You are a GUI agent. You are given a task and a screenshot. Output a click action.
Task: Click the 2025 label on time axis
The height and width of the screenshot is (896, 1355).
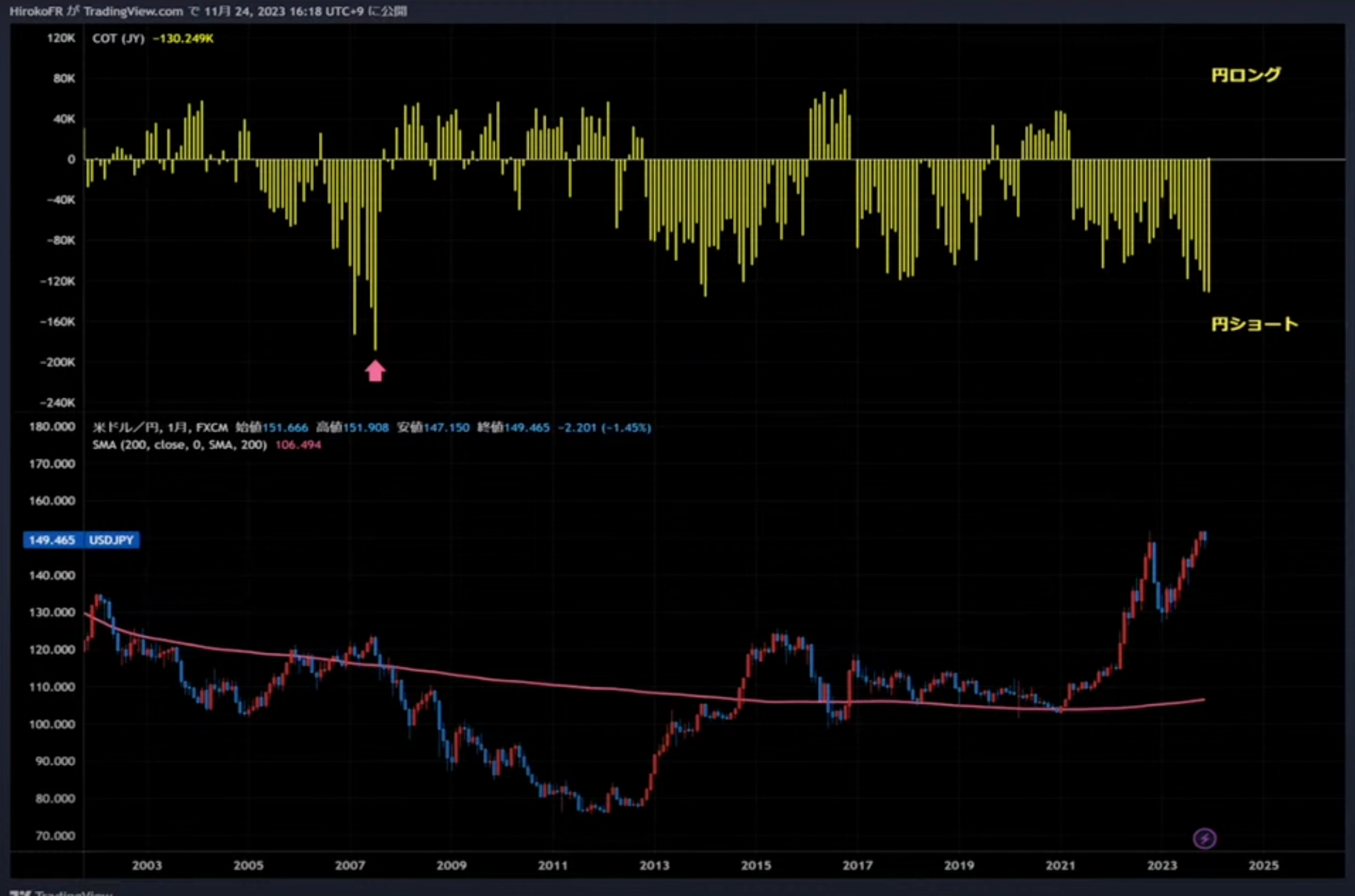point(1263,865)
